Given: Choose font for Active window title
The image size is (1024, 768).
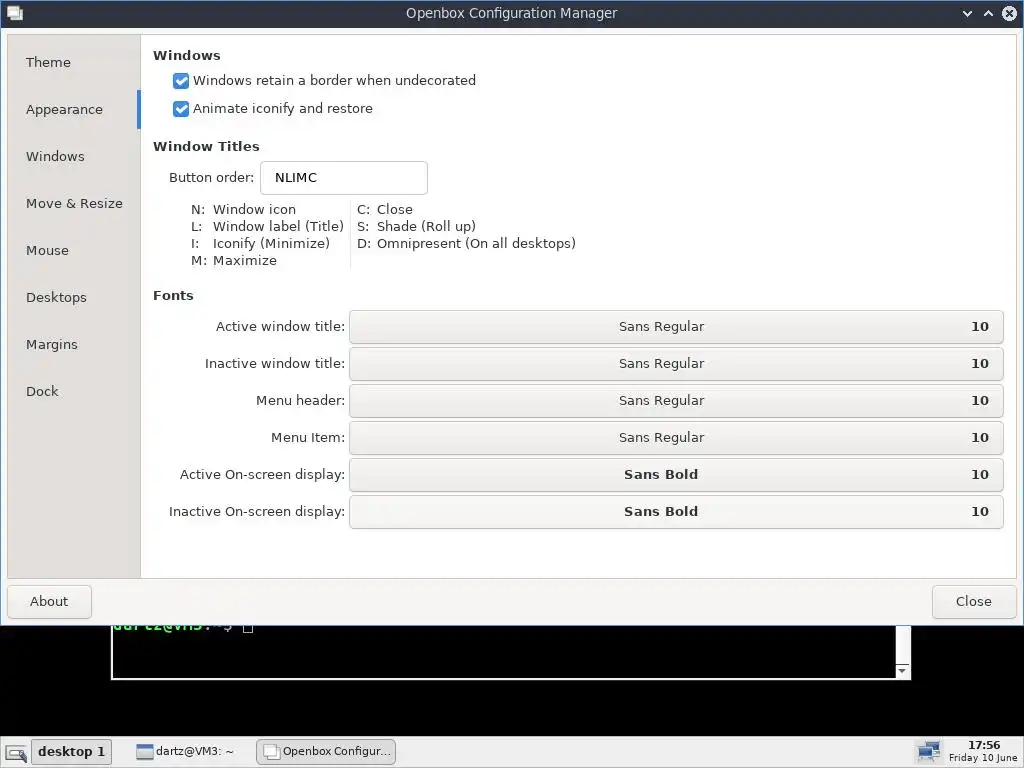Looking at the screenshot, I should [x=676, y=327].
